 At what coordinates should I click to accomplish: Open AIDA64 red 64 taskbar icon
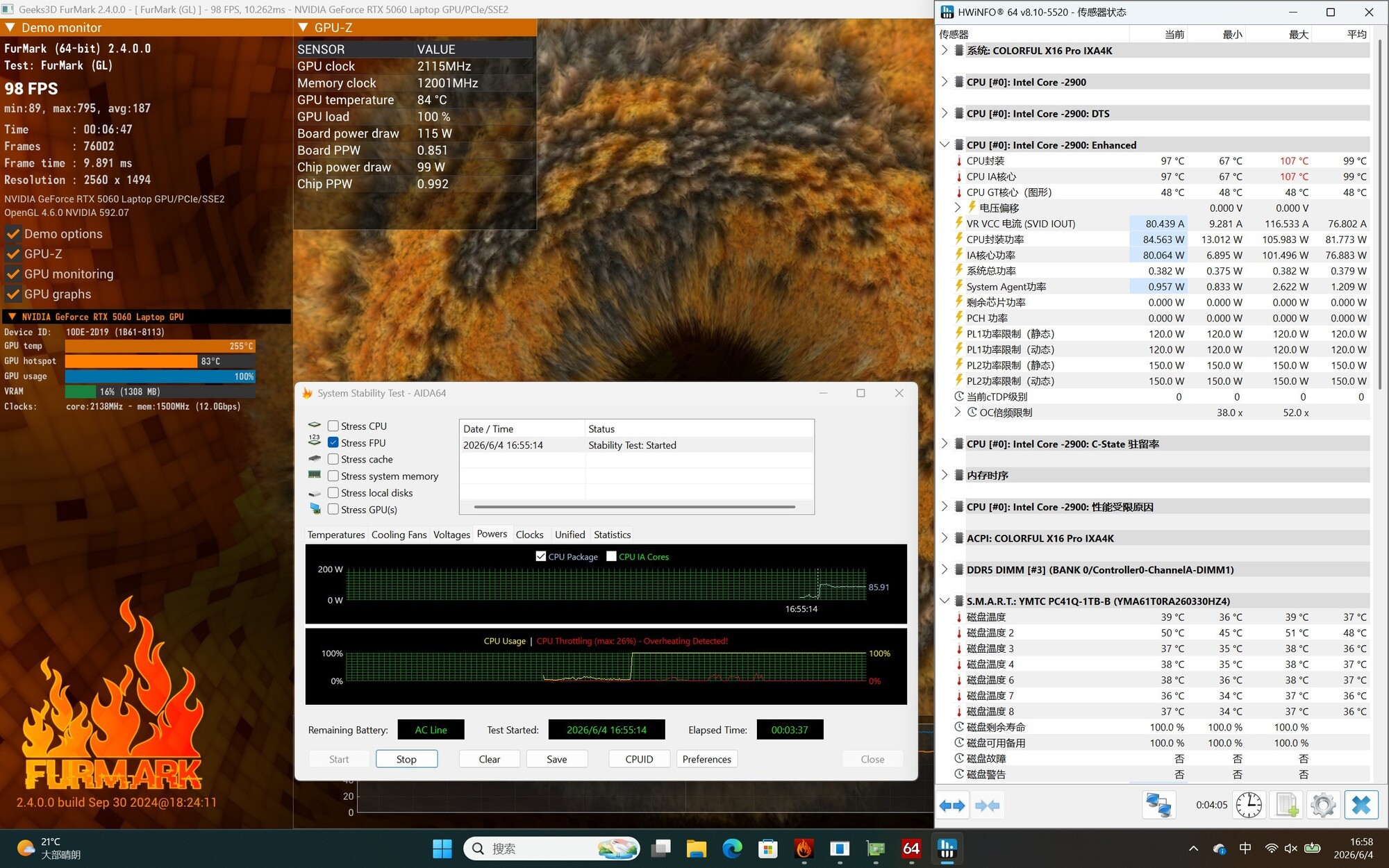(911, 849)
